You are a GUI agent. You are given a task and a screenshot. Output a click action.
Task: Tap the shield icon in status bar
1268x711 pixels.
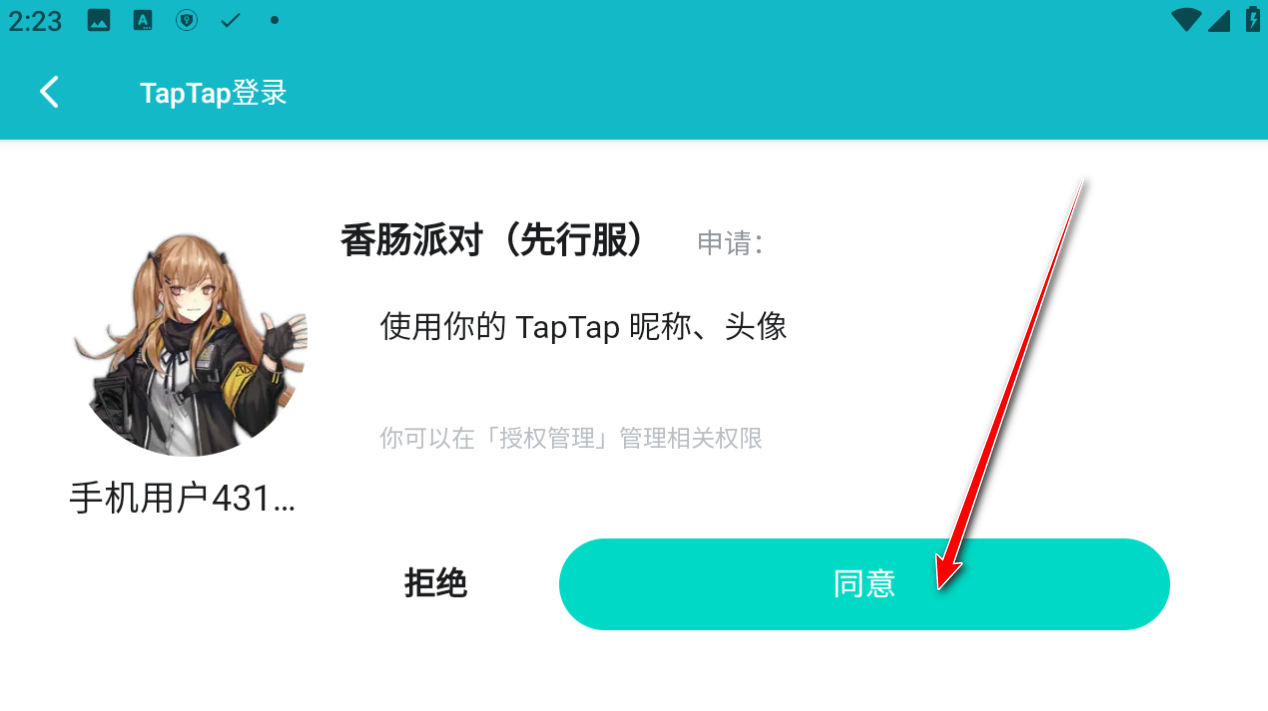pos(187,20)
